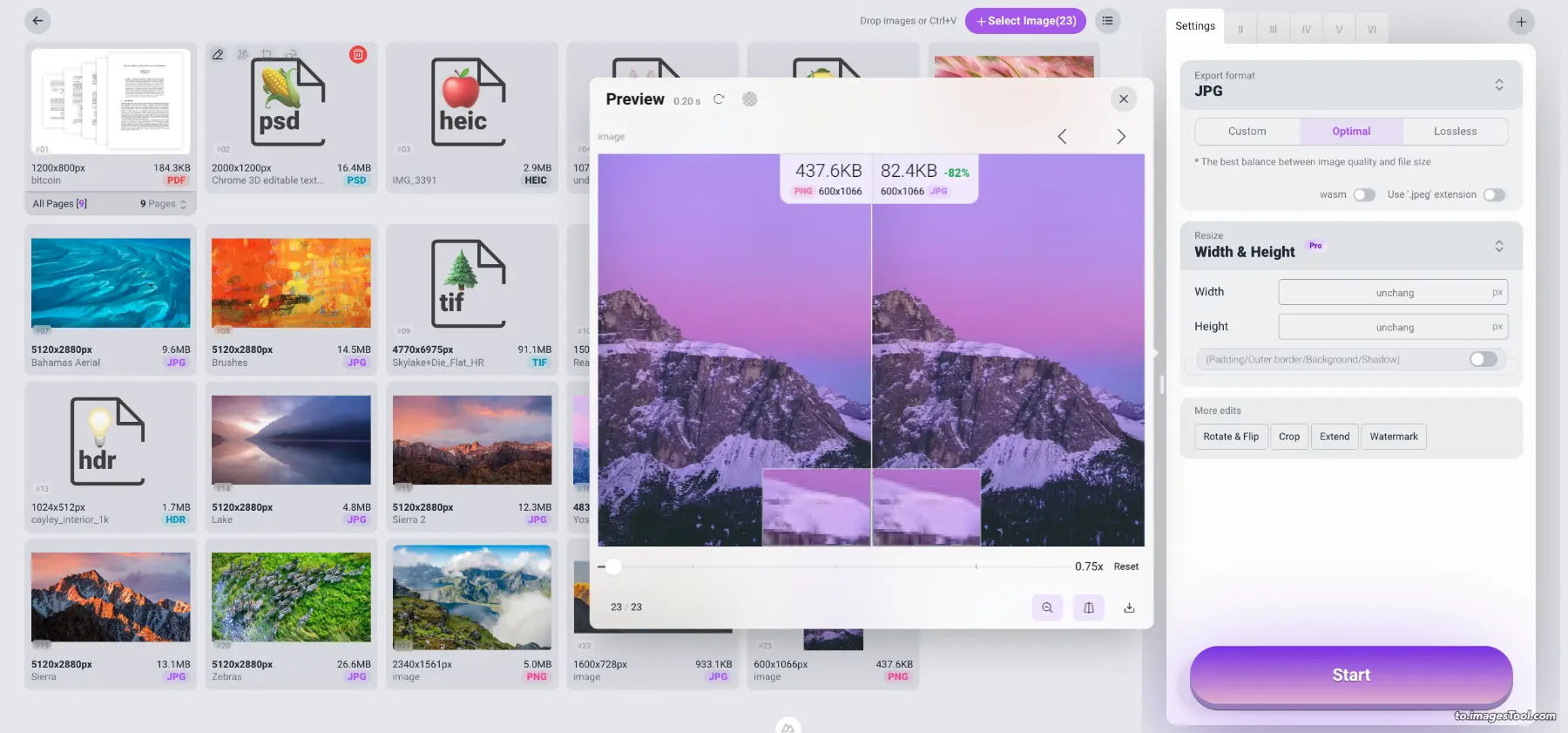Select the Lake image thumbnail
This screenshot has height=733, width=1568.
pos(291,440)
